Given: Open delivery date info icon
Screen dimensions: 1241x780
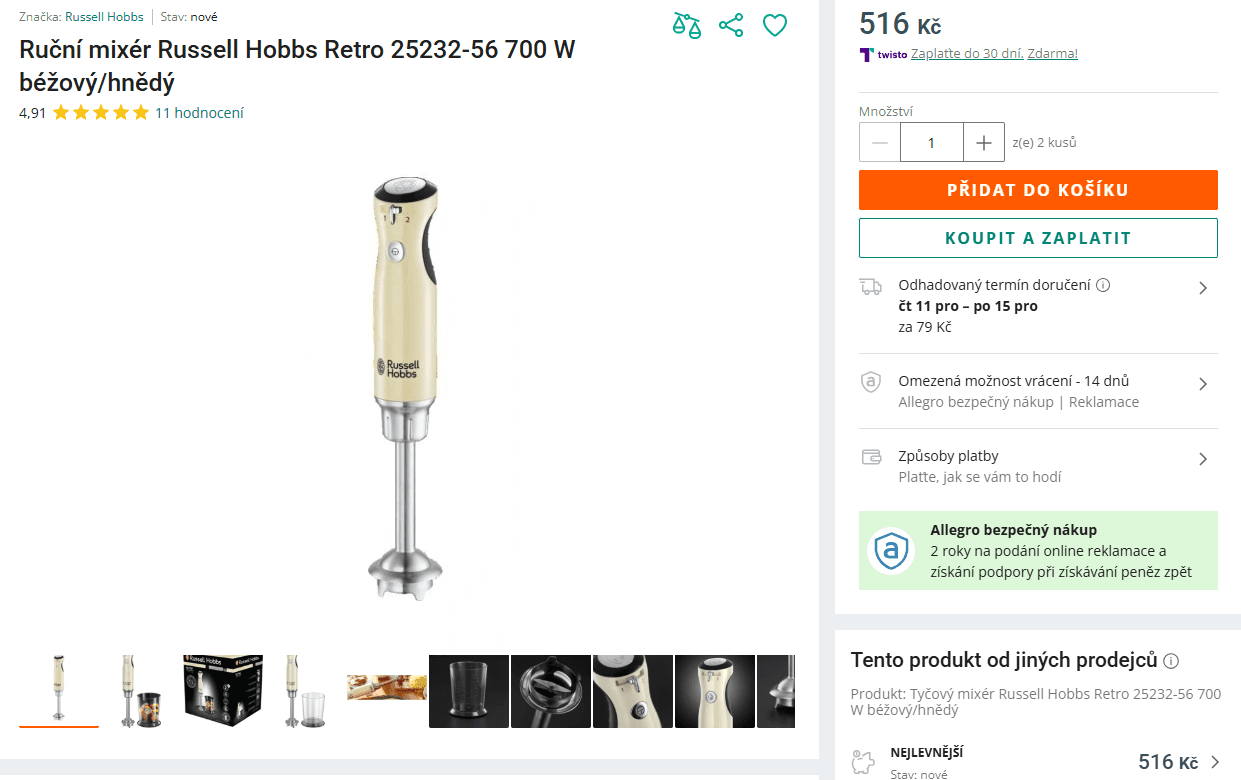Looking at the screenshot, I should [1103, 285].
